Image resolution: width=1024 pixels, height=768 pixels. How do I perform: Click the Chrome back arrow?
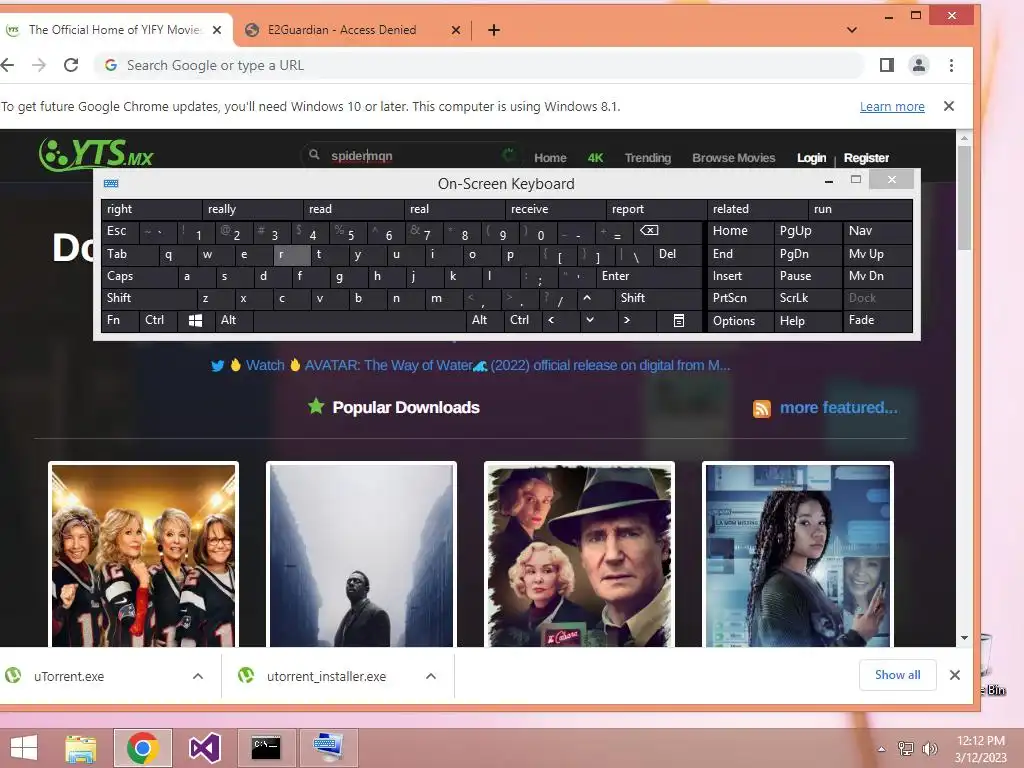tap(7, 65)
